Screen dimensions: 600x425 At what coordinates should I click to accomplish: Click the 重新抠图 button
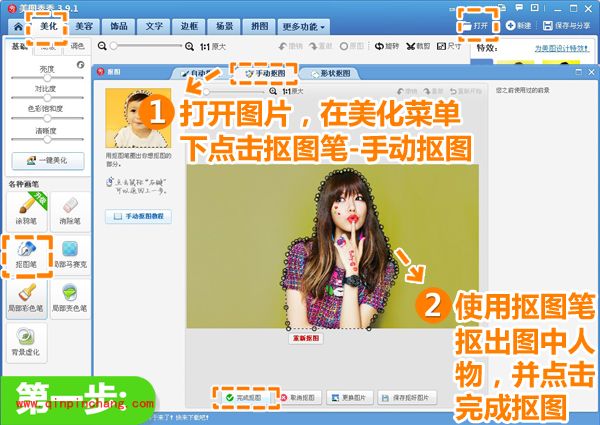click(306, 339)
